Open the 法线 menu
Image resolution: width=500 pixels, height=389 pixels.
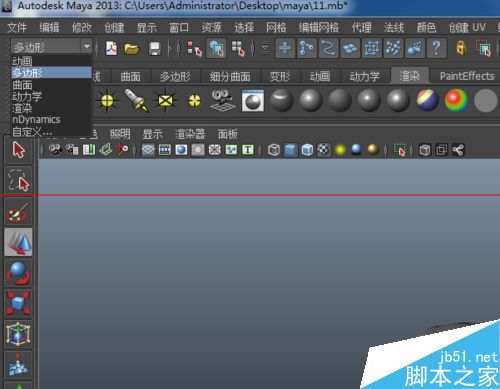pos(394,27)
